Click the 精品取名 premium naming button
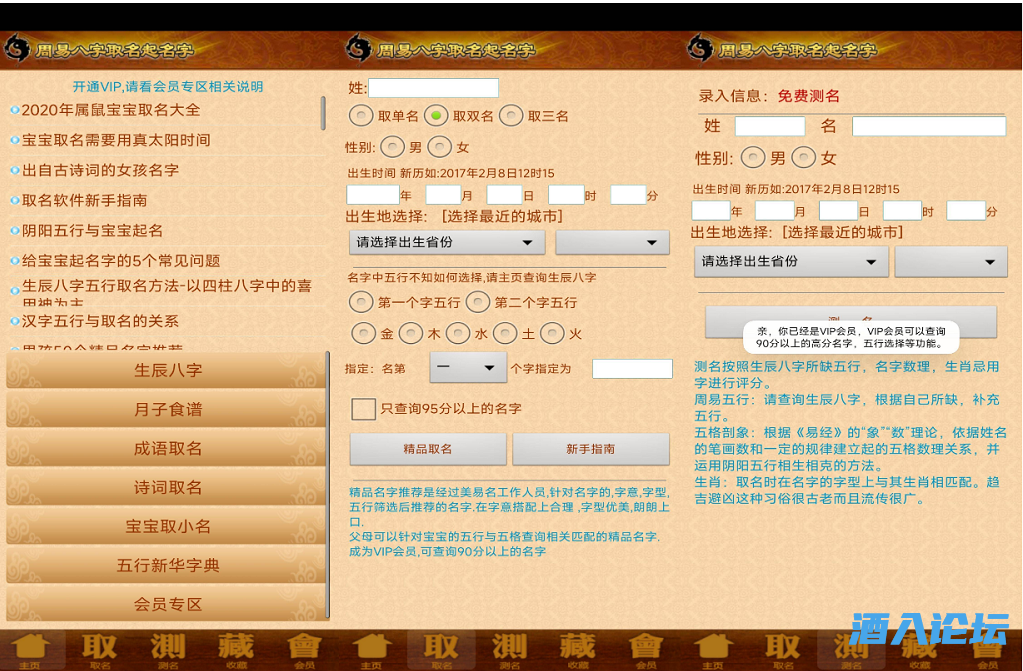 (x=430, y=449)
